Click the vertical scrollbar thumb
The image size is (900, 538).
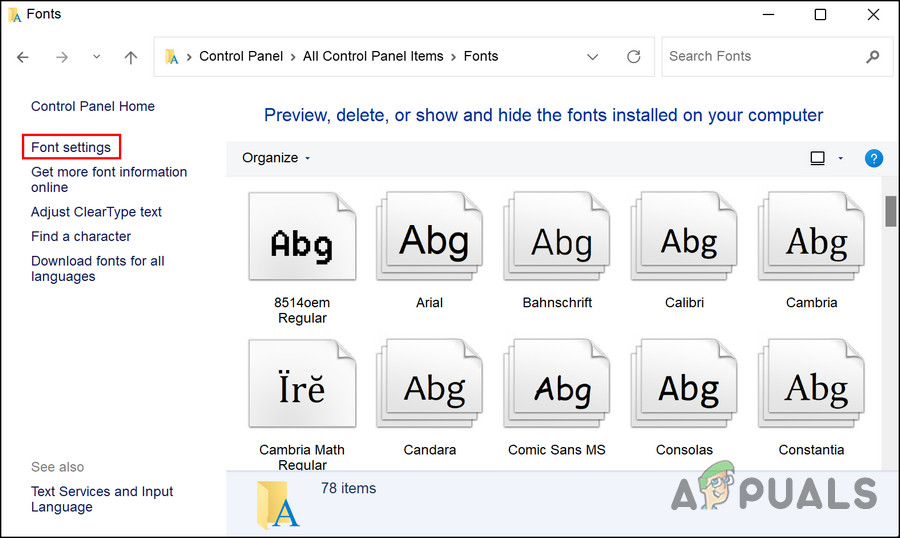[891, 211]
